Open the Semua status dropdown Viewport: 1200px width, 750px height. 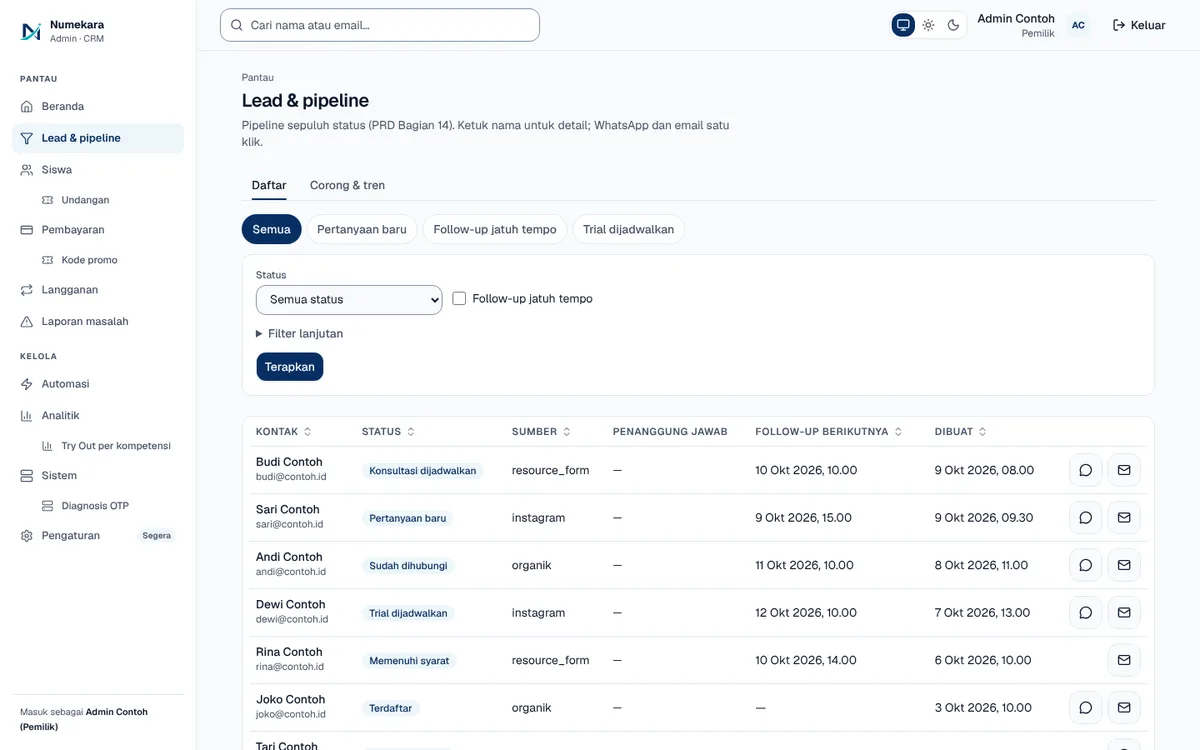[349, 300]
